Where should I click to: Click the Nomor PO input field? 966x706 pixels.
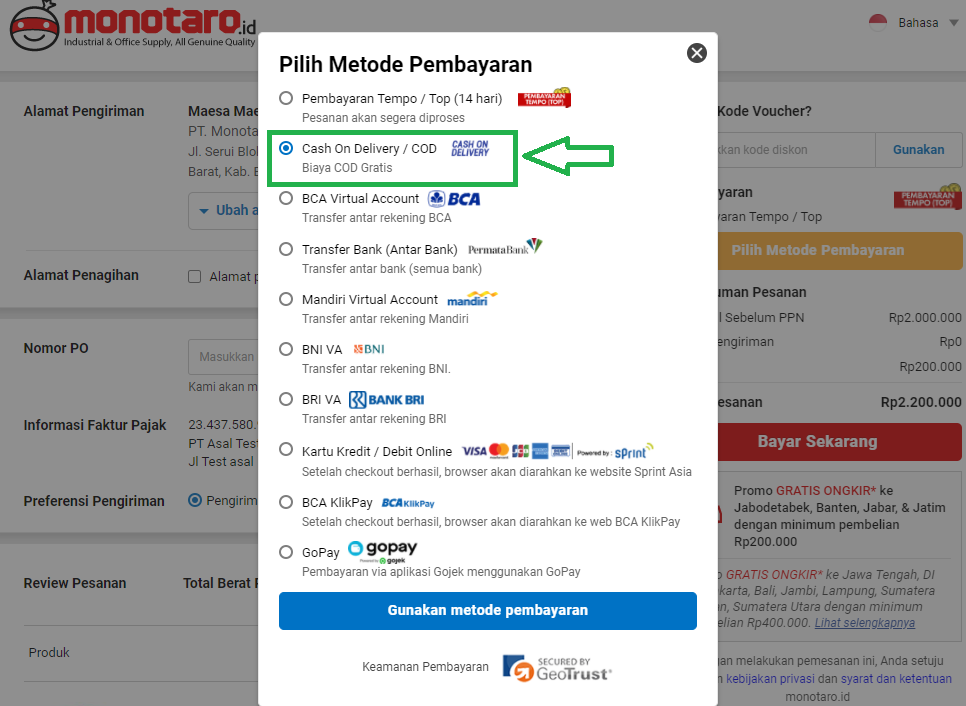coord(224,357)
